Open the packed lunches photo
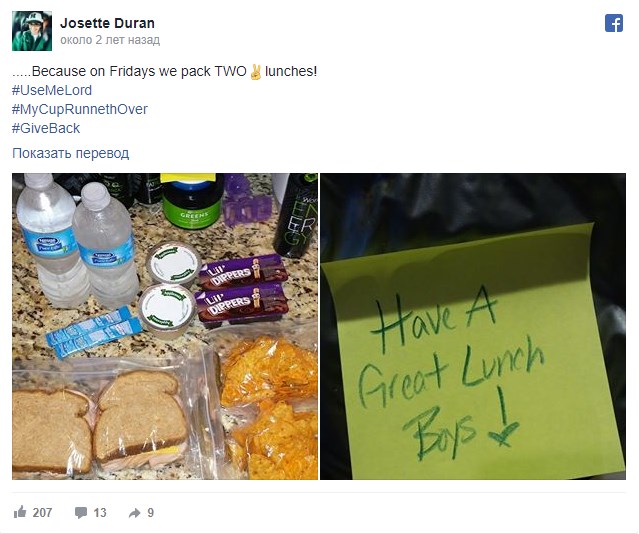639x534 pixels. (x=165, y=326)
